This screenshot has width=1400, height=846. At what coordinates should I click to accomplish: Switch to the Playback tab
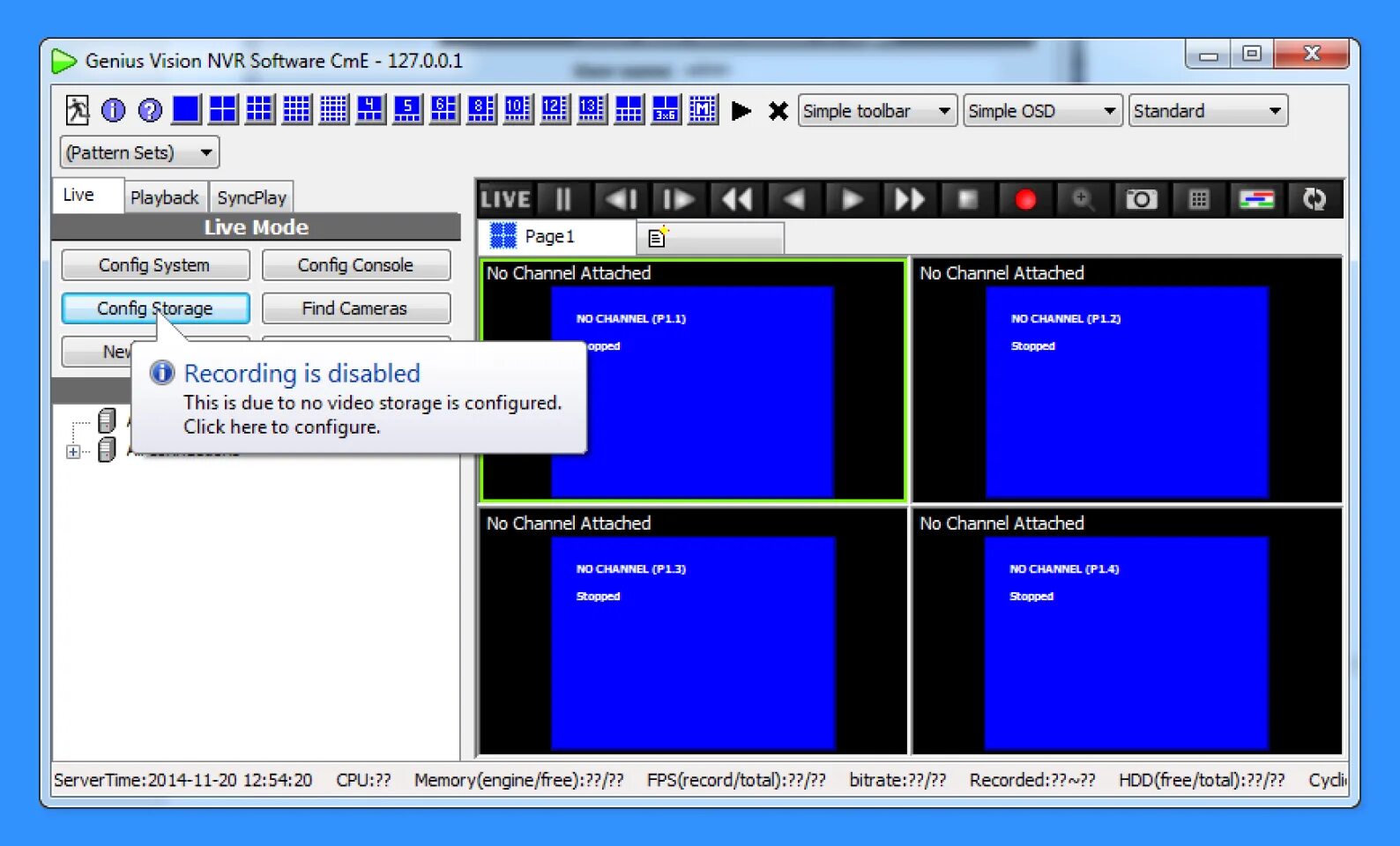165,197
